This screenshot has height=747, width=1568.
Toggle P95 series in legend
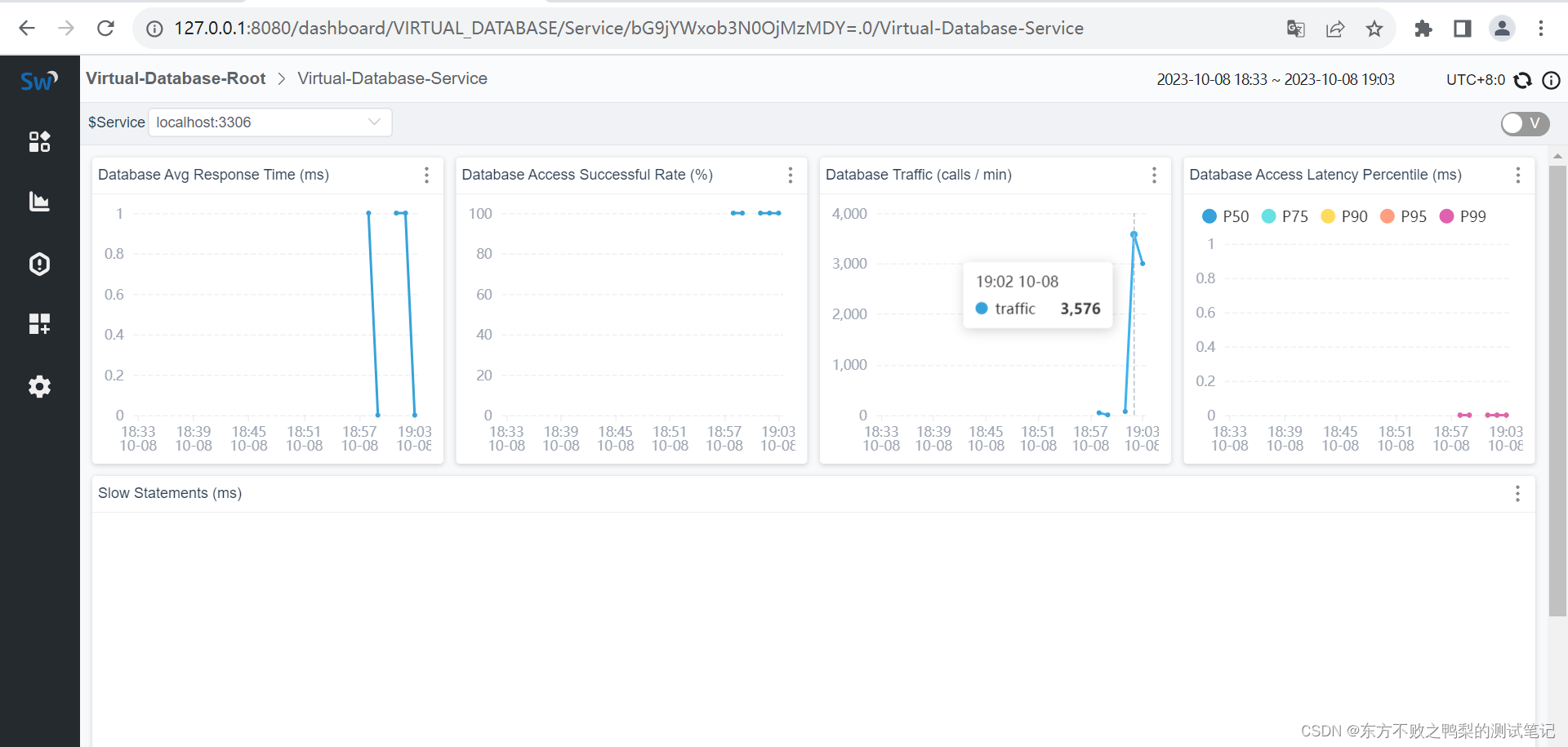[x=1403, y=216]
